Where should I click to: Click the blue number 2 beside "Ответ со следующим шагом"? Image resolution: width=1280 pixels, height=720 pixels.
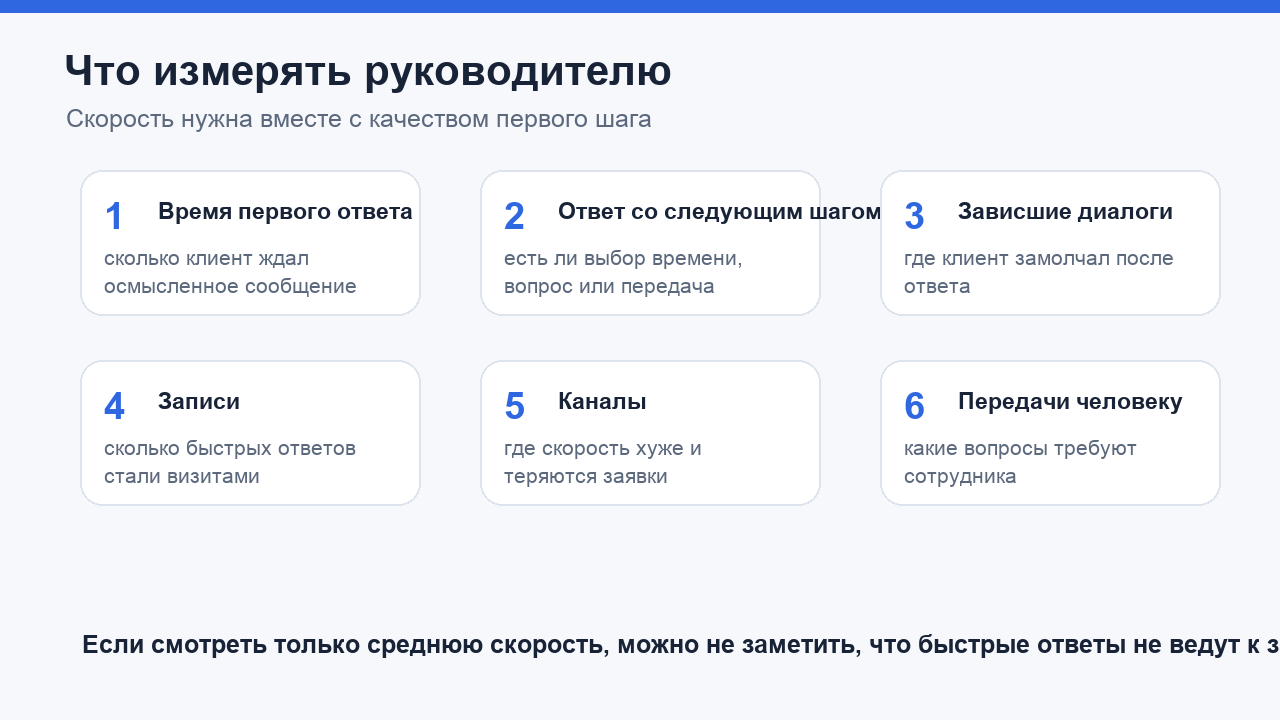[514, 216]
